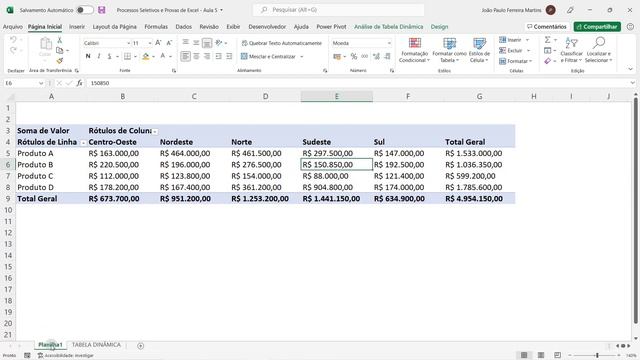Expand the Mesclar e Centralizar arrow

coord(302,56)
